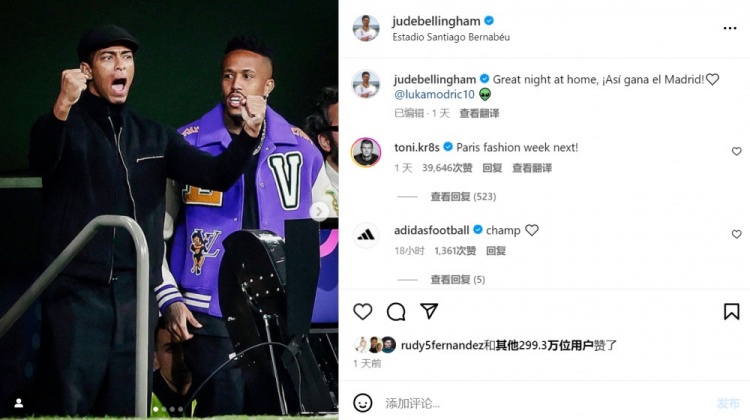Open Estadio Santiago Bernabéu location link
Screen dimensions: 750x420
(x=451, y=37)
